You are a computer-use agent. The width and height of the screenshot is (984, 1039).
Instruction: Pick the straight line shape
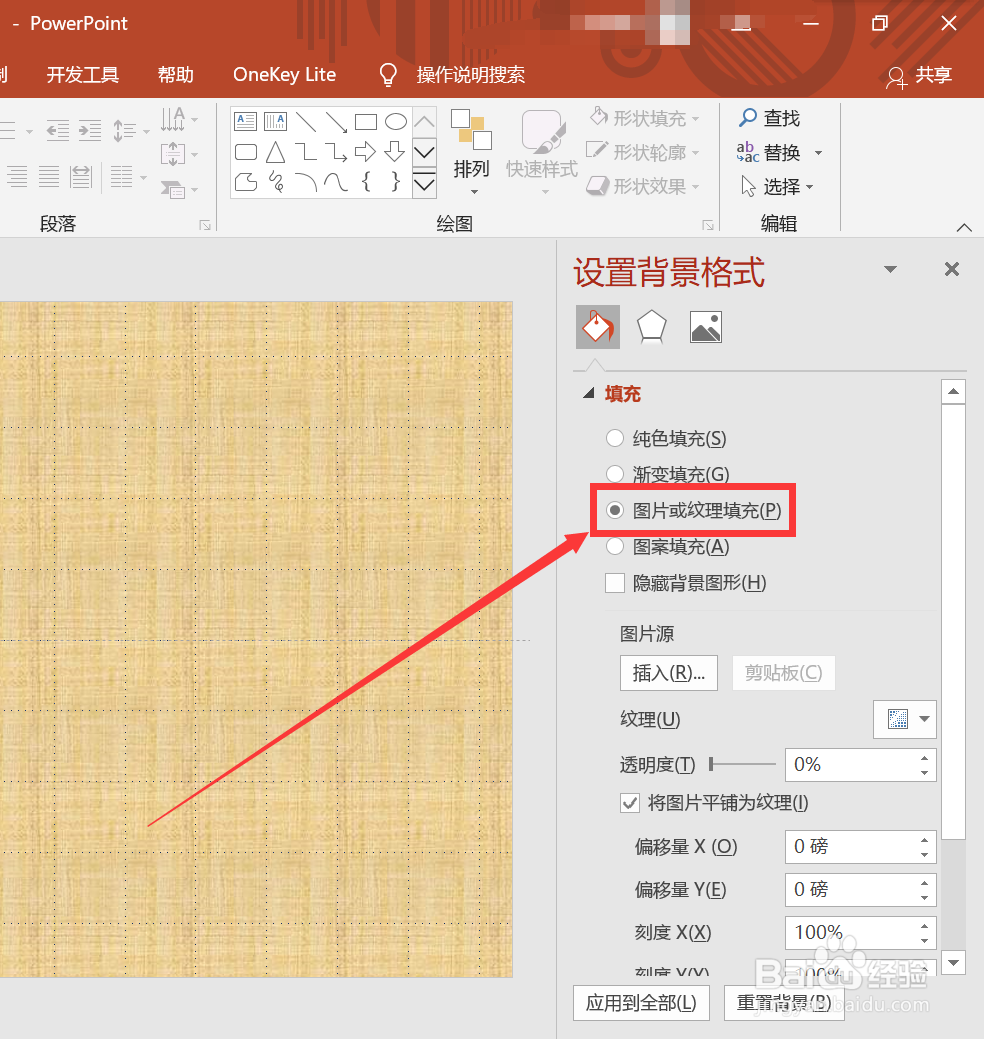coord(305,122)
